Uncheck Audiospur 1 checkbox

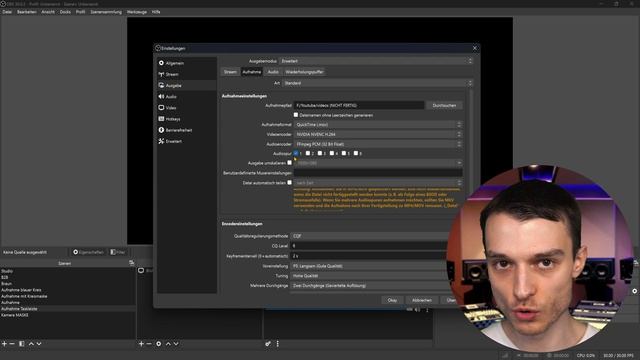[296, 153]
